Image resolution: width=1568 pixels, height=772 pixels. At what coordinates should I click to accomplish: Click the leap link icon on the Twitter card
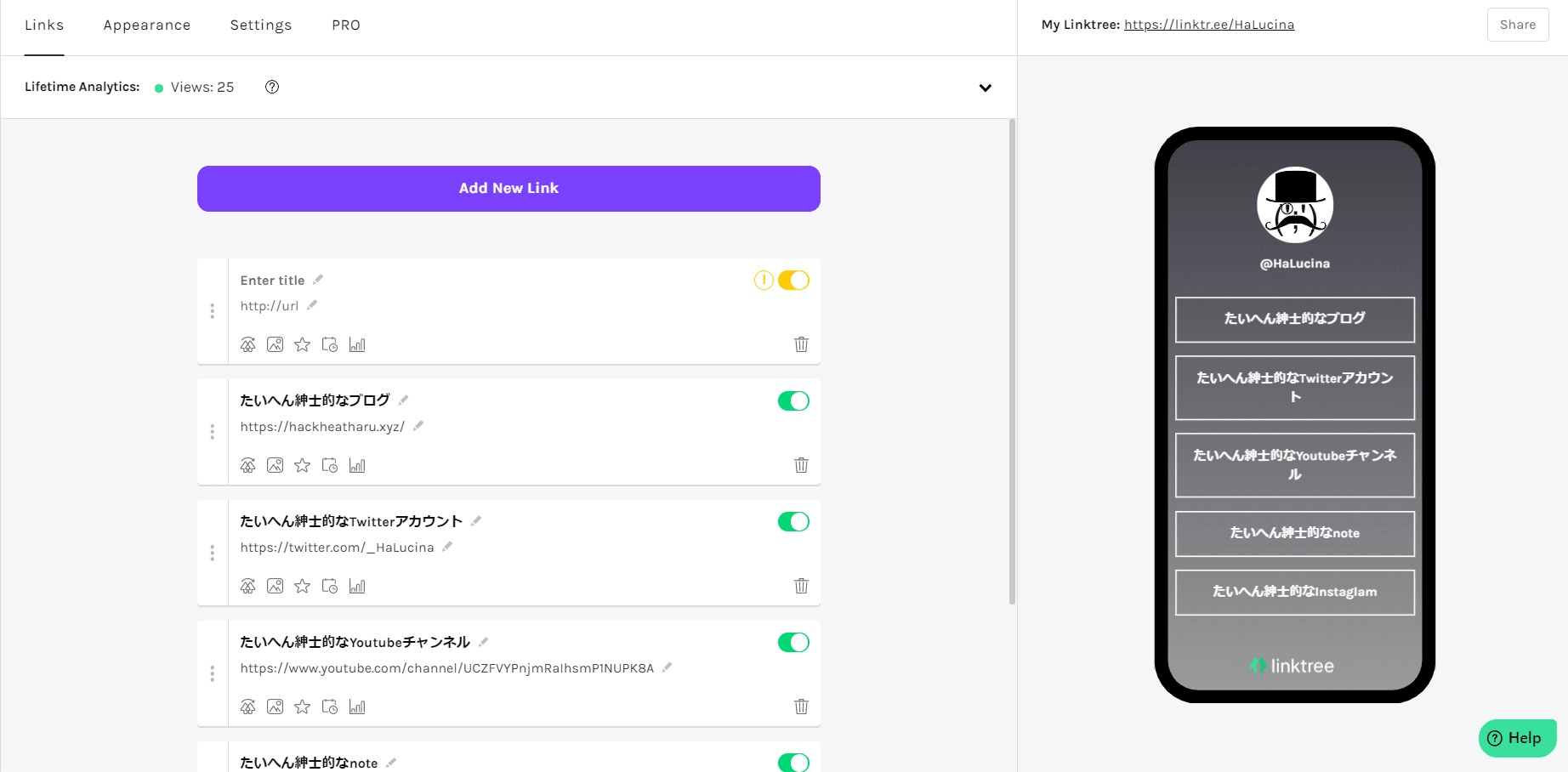pos(247,586)
